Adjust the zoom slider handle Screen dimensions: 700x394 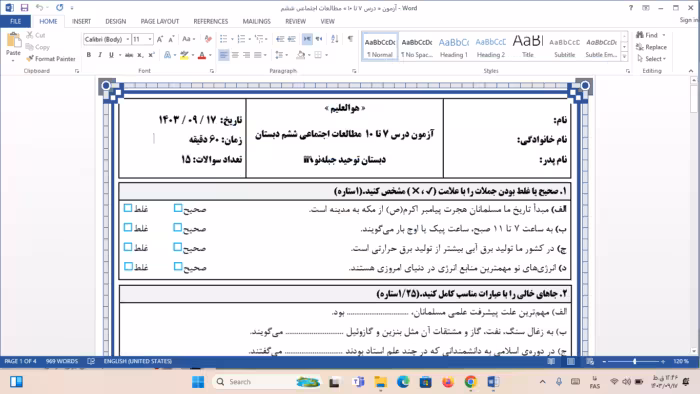pos(634,361)
